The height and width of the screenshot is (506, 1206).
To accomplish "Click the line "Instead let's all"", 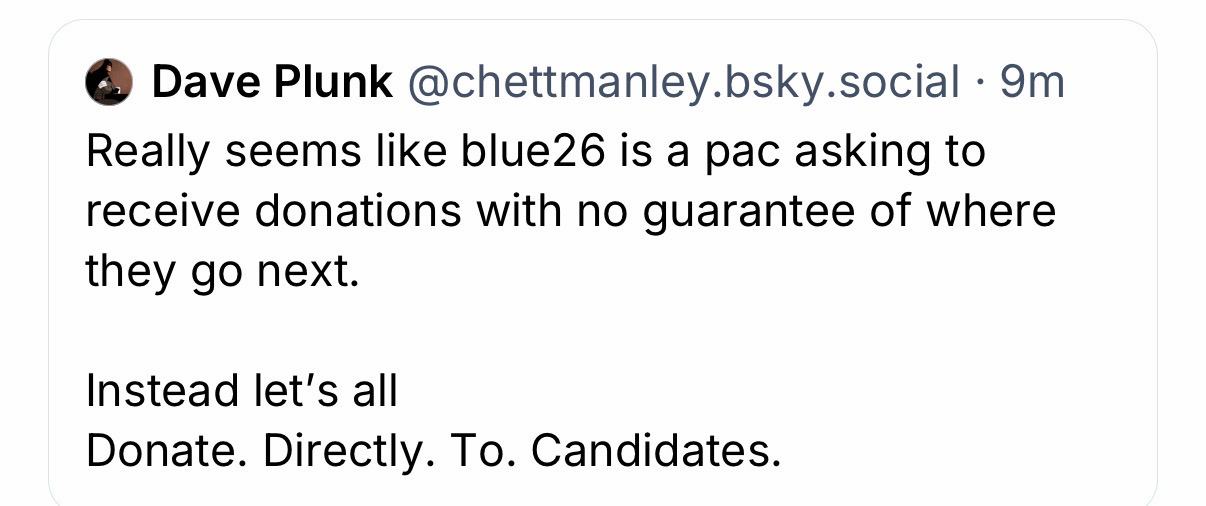I will [x=242, y=391].
